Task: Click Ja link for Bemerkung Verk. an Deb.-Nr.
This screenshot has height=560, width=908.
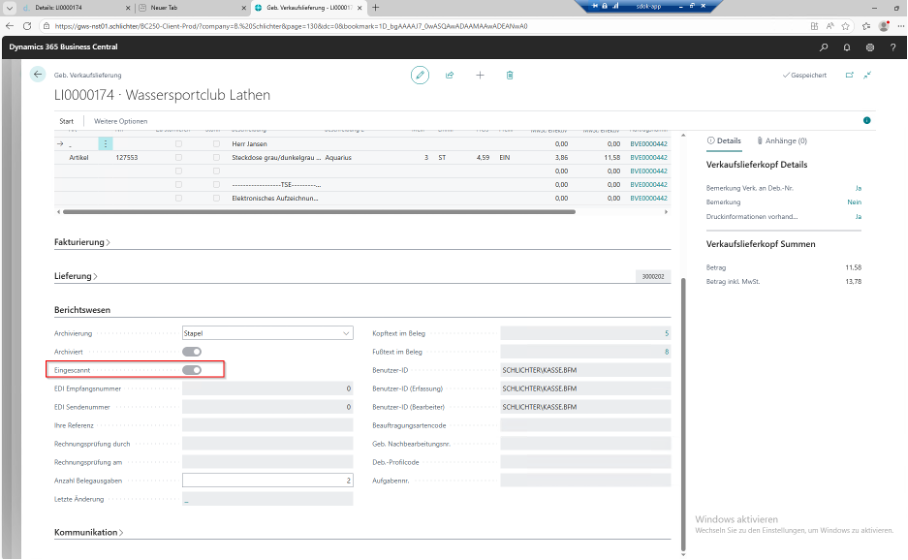Action: (858, 188)
